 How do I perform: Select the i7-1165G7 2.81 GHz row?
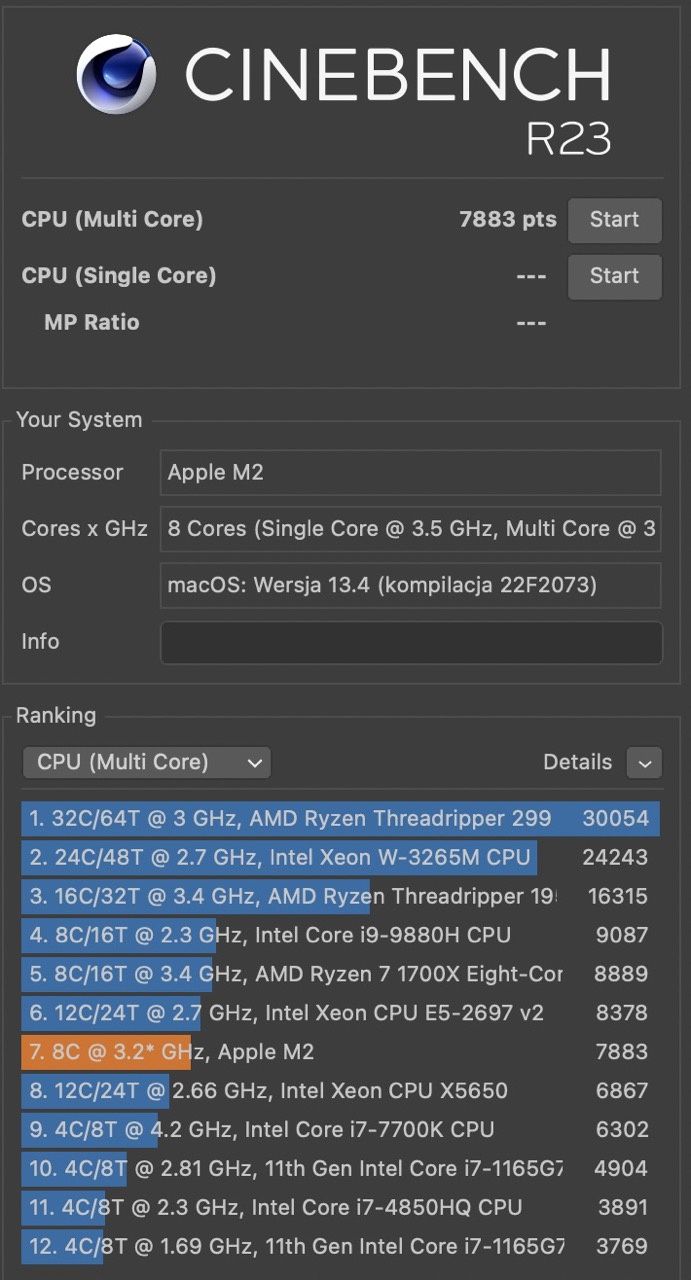pos(340,1169)
